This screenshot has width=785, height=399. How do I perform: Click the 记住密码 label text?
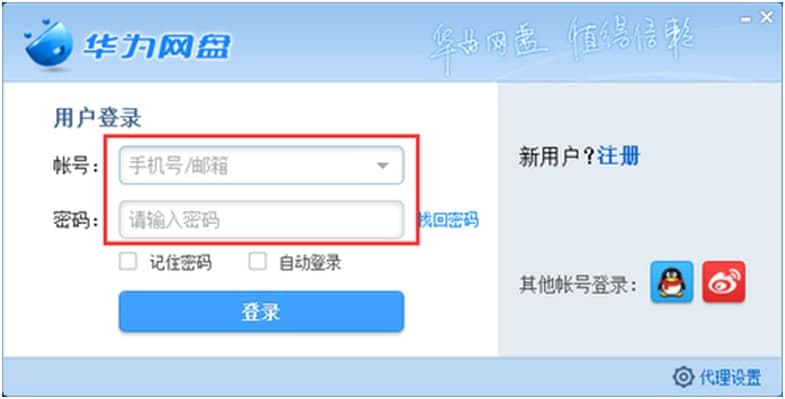[x=180, y=263]
